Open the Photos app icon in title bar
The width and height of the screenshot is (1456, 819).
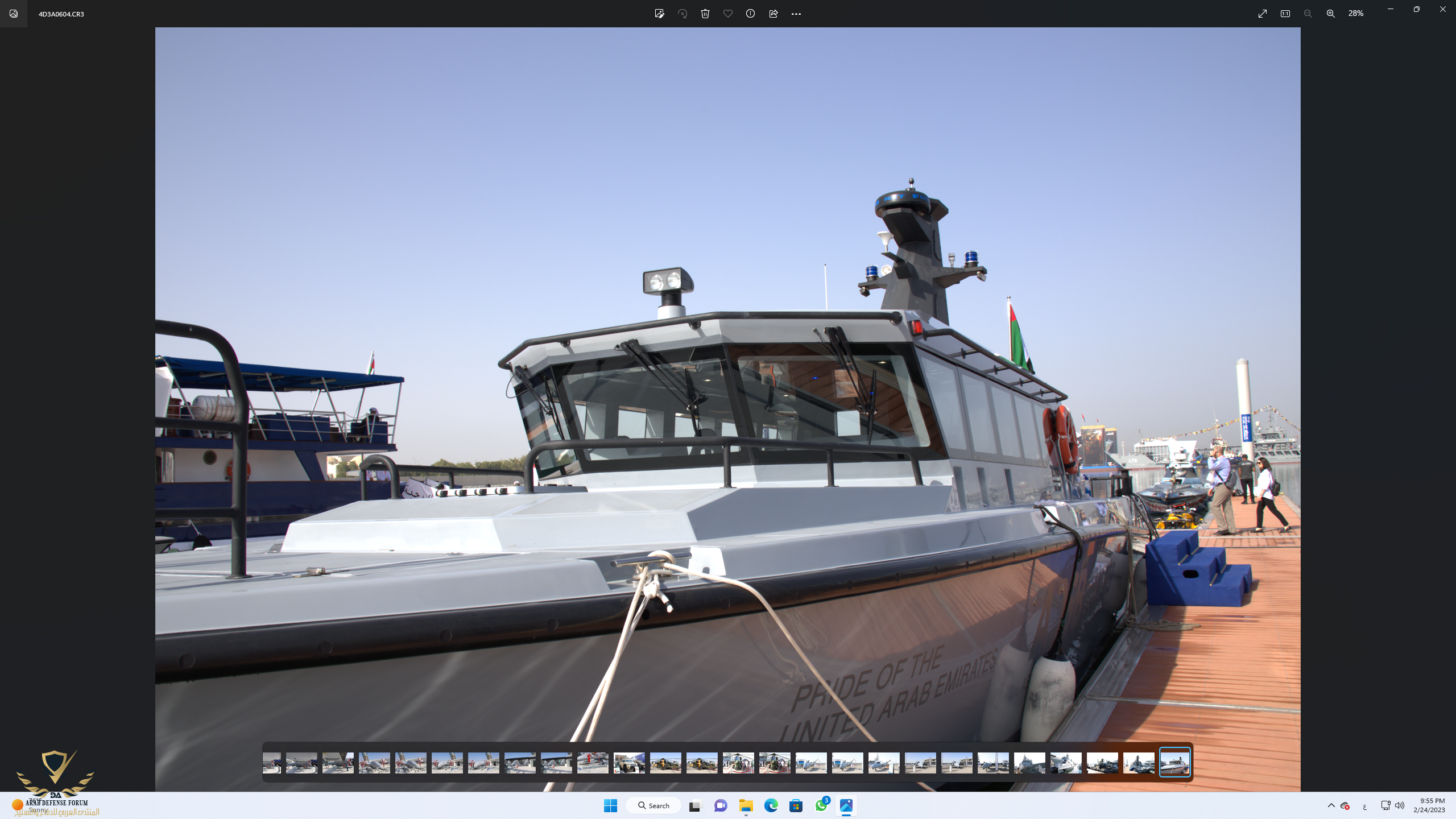14,14
